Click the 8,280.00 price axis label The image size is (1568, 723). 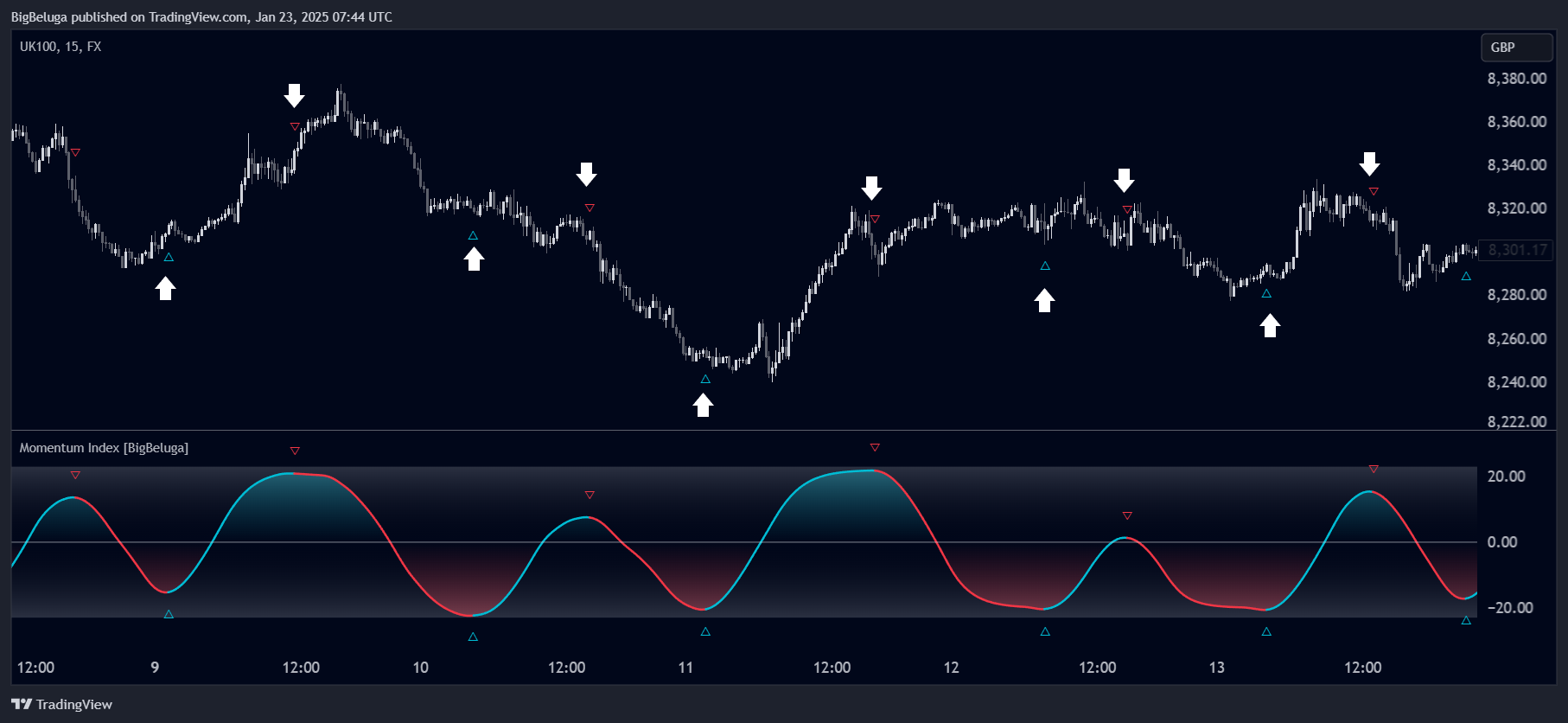[x=1517, y=295]
